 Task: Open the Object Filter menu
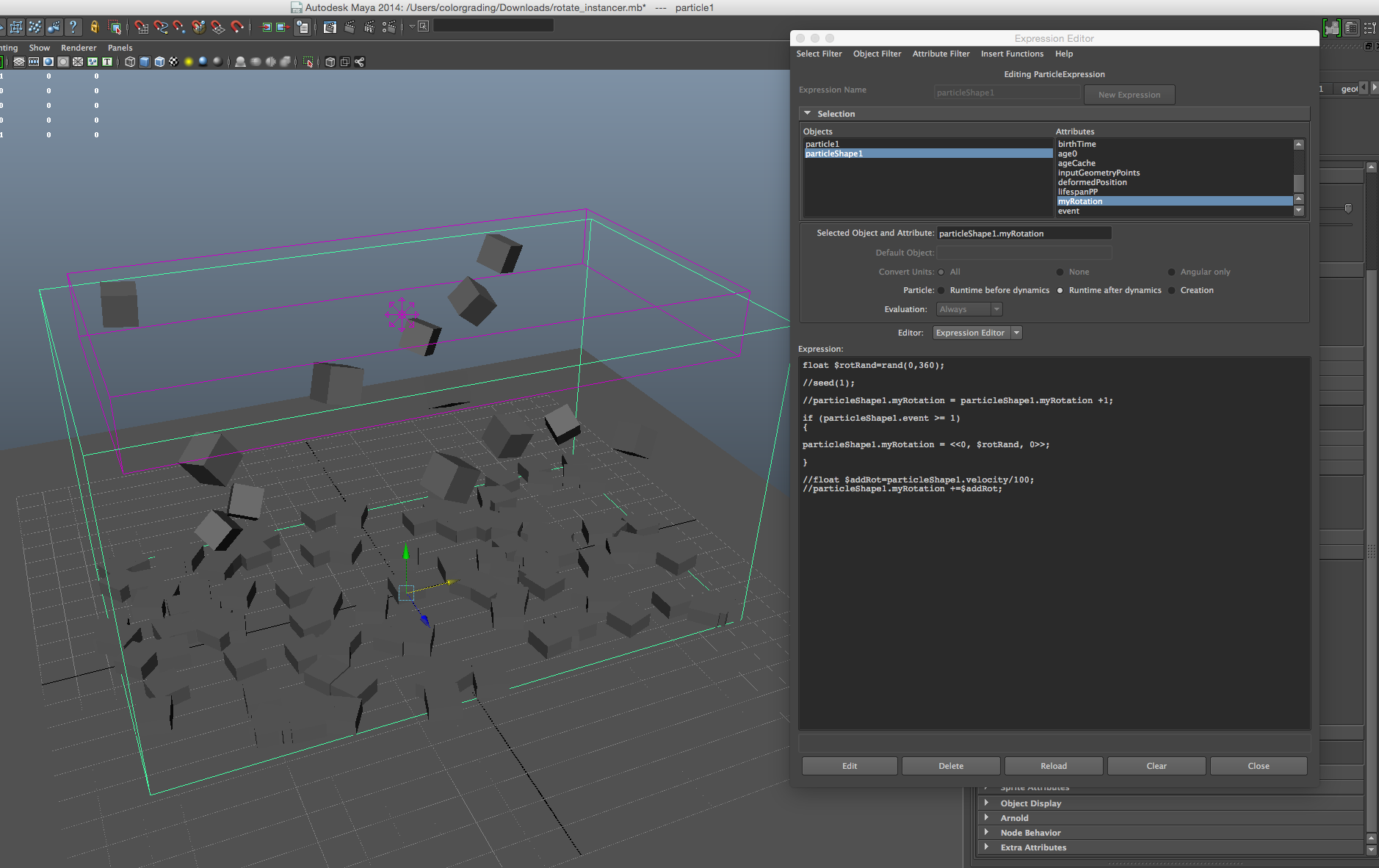click(877, 54)
